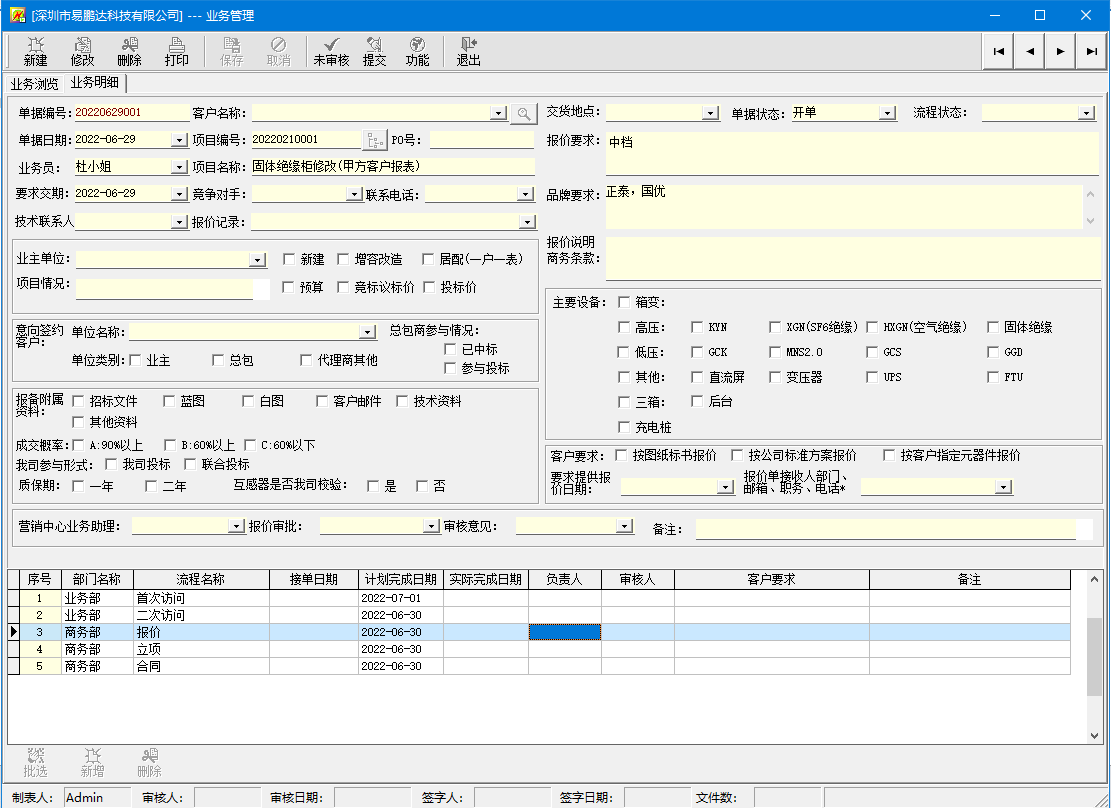Click the top toolbar 删除 icon

(x=129, y=52)
